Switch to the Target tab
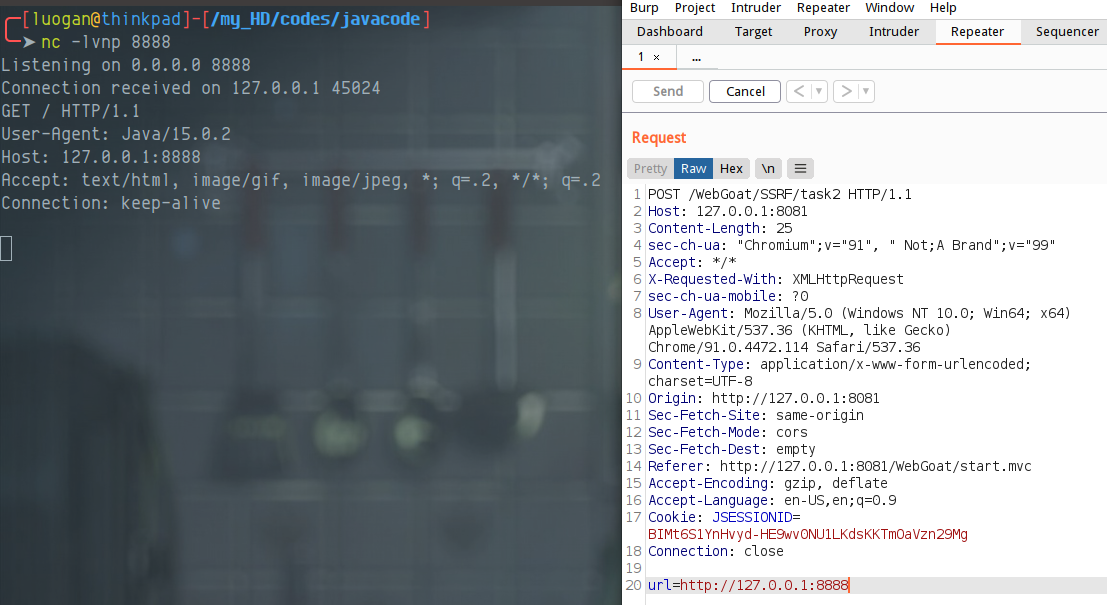Screen dimensions: 1107x605 click(753, 32)
